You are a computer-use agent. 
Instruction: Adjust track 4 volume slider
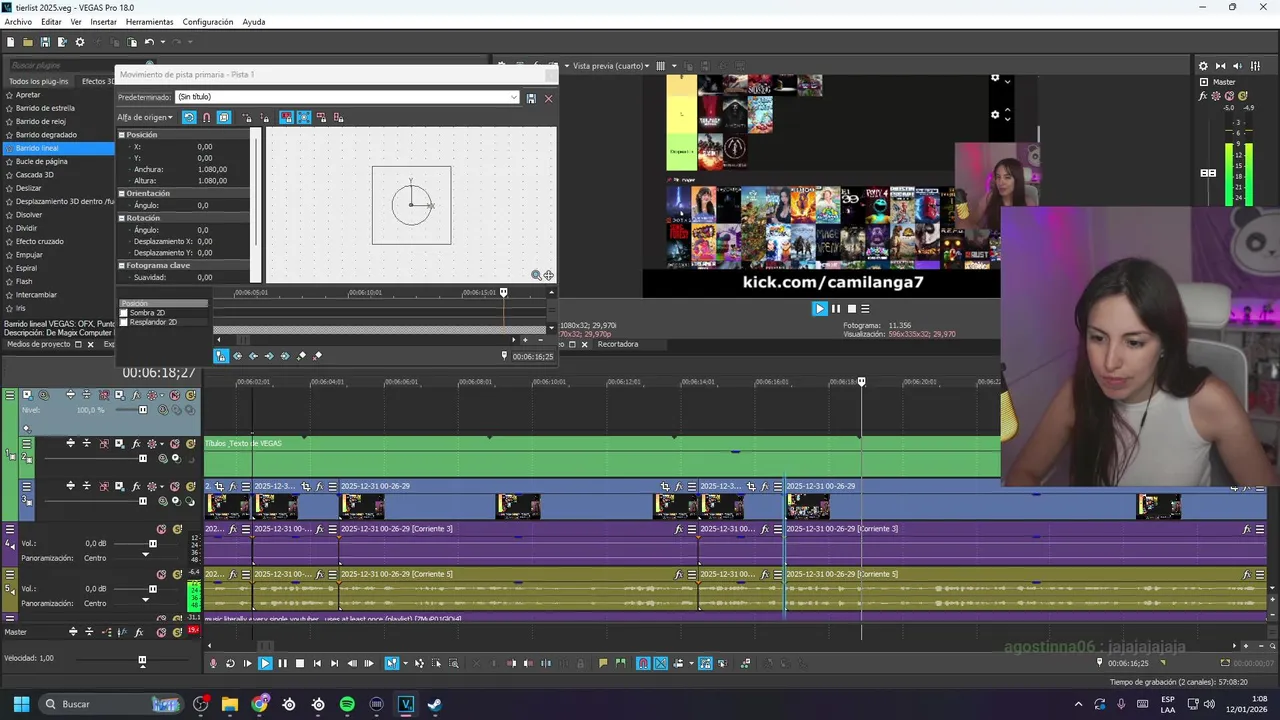click(x=152, y=544)
